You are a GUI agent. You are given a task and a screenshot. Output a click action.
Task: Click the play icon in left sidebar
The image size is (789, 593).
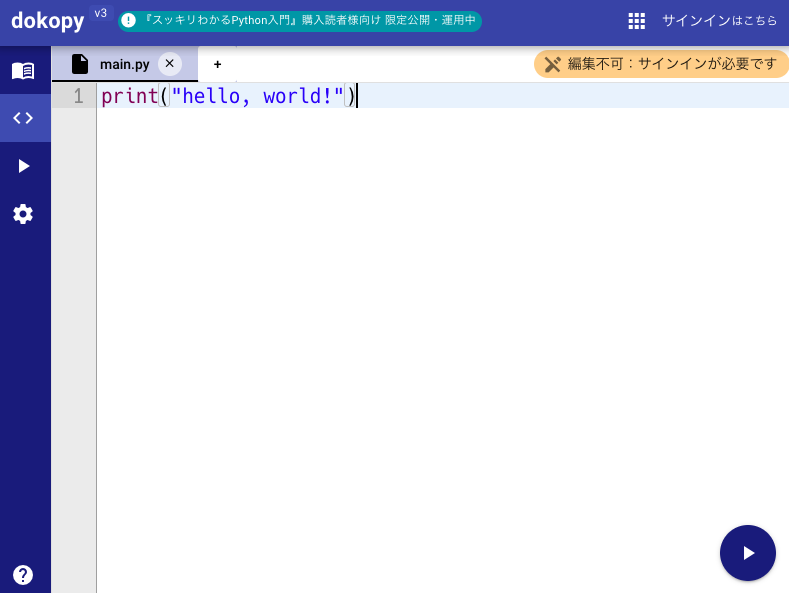(23, 166)
